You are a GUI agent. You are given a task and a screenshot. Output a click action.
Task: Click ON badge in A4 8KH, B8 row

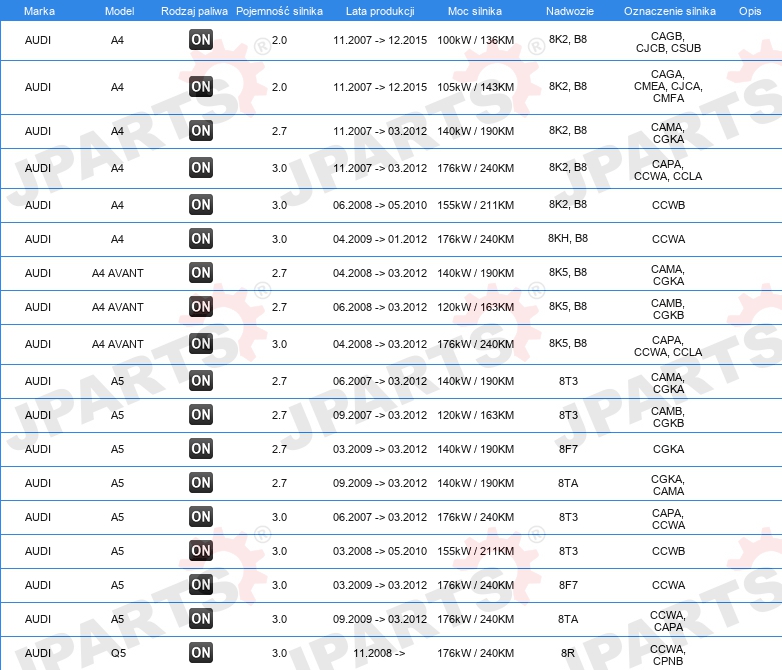(x=201, y=238)
